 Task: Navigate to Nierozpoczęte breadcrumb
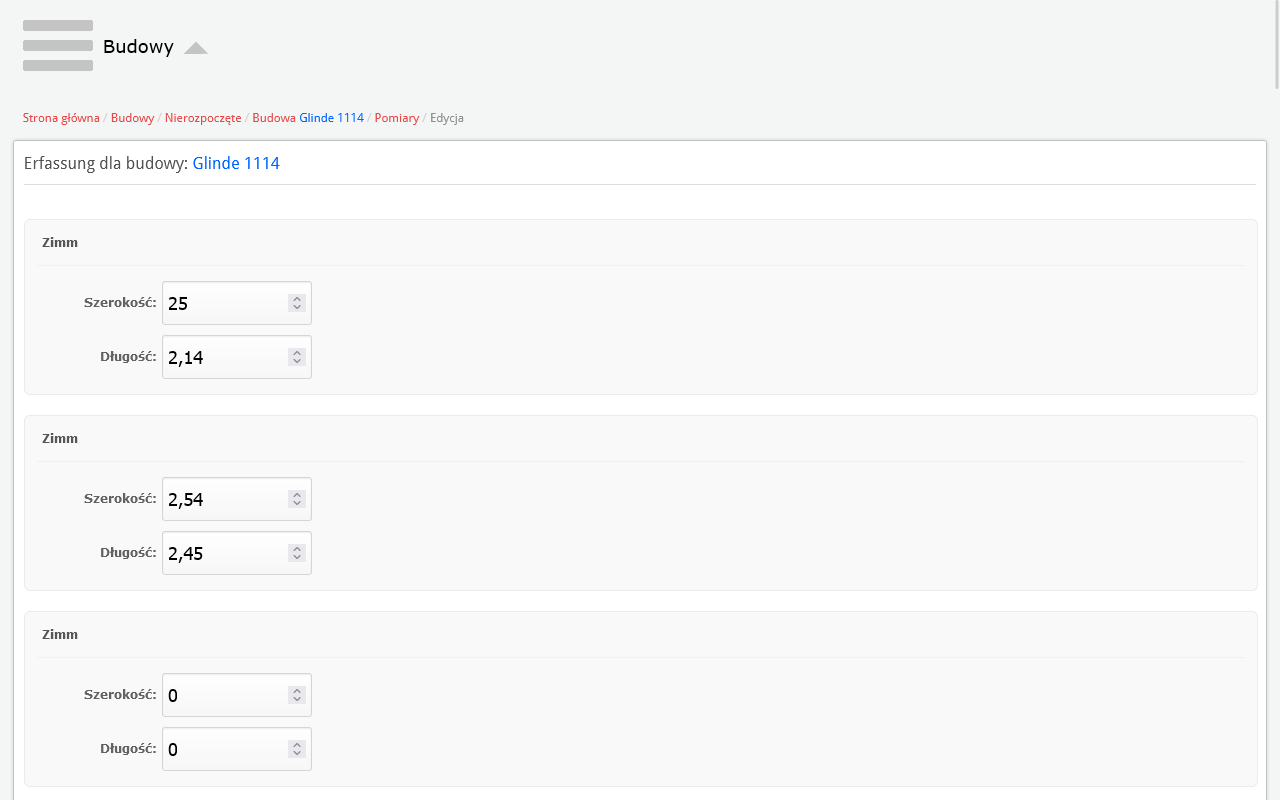pos(203,118)
